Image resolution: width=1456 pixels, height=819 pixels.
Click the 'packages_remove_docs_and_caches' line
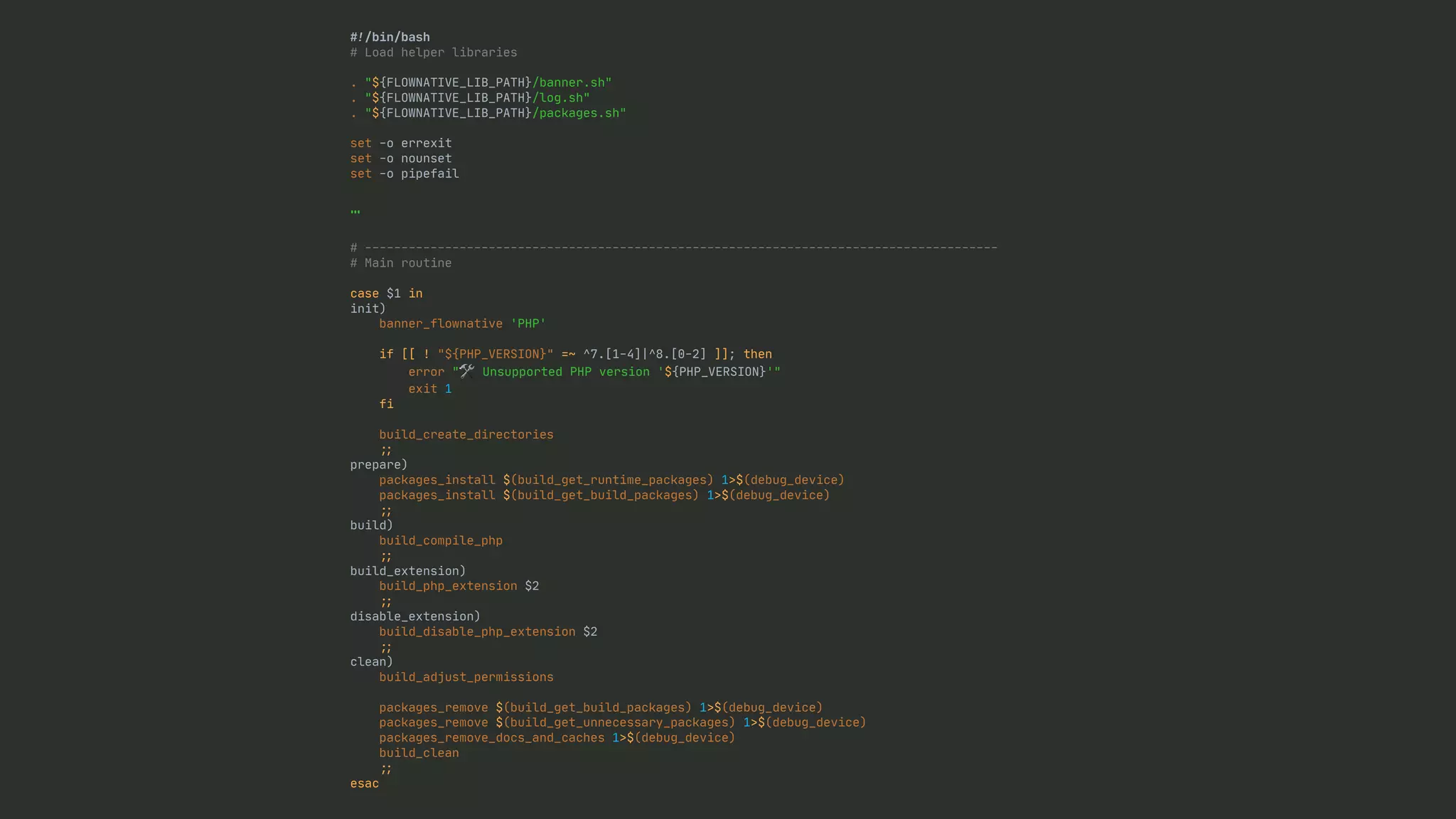[557, 738]
